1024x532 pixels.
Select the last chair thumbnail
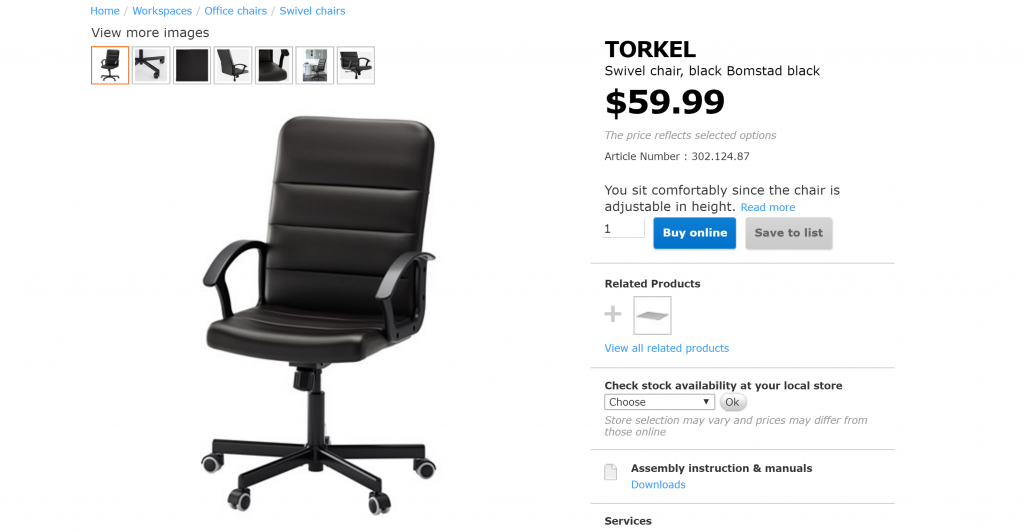[x=356, y=65]
